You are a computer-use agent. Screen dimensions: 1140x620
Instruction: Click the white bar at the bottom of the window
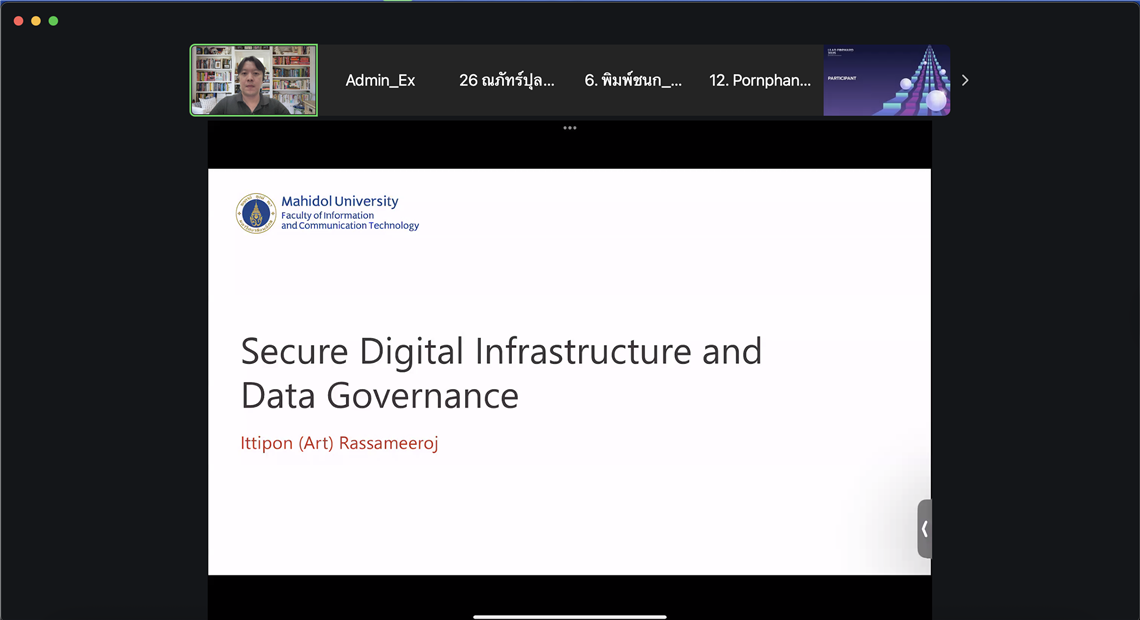pos(569,616)
